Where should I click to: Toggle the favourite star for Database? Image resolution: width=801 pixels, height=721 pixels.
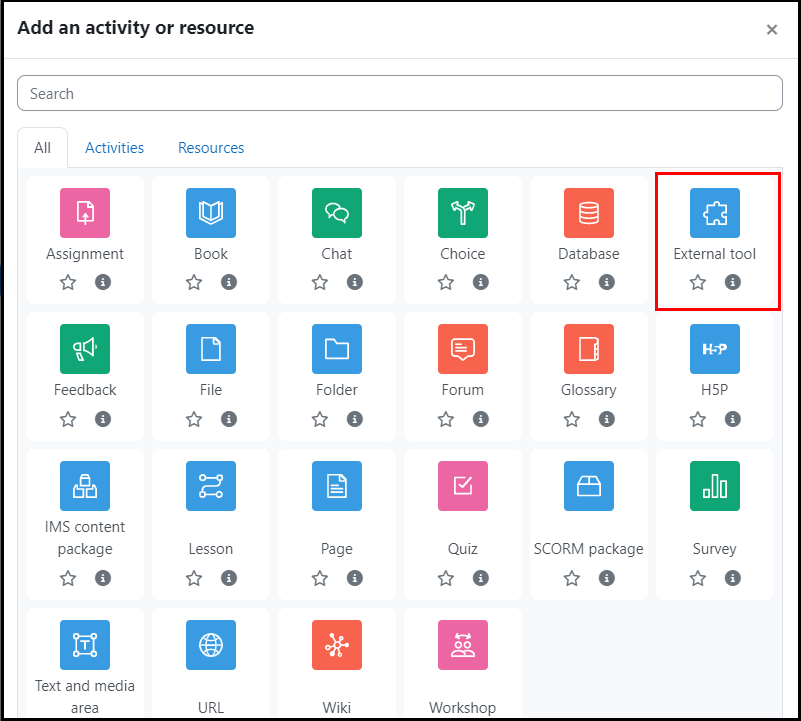[572, 282]
